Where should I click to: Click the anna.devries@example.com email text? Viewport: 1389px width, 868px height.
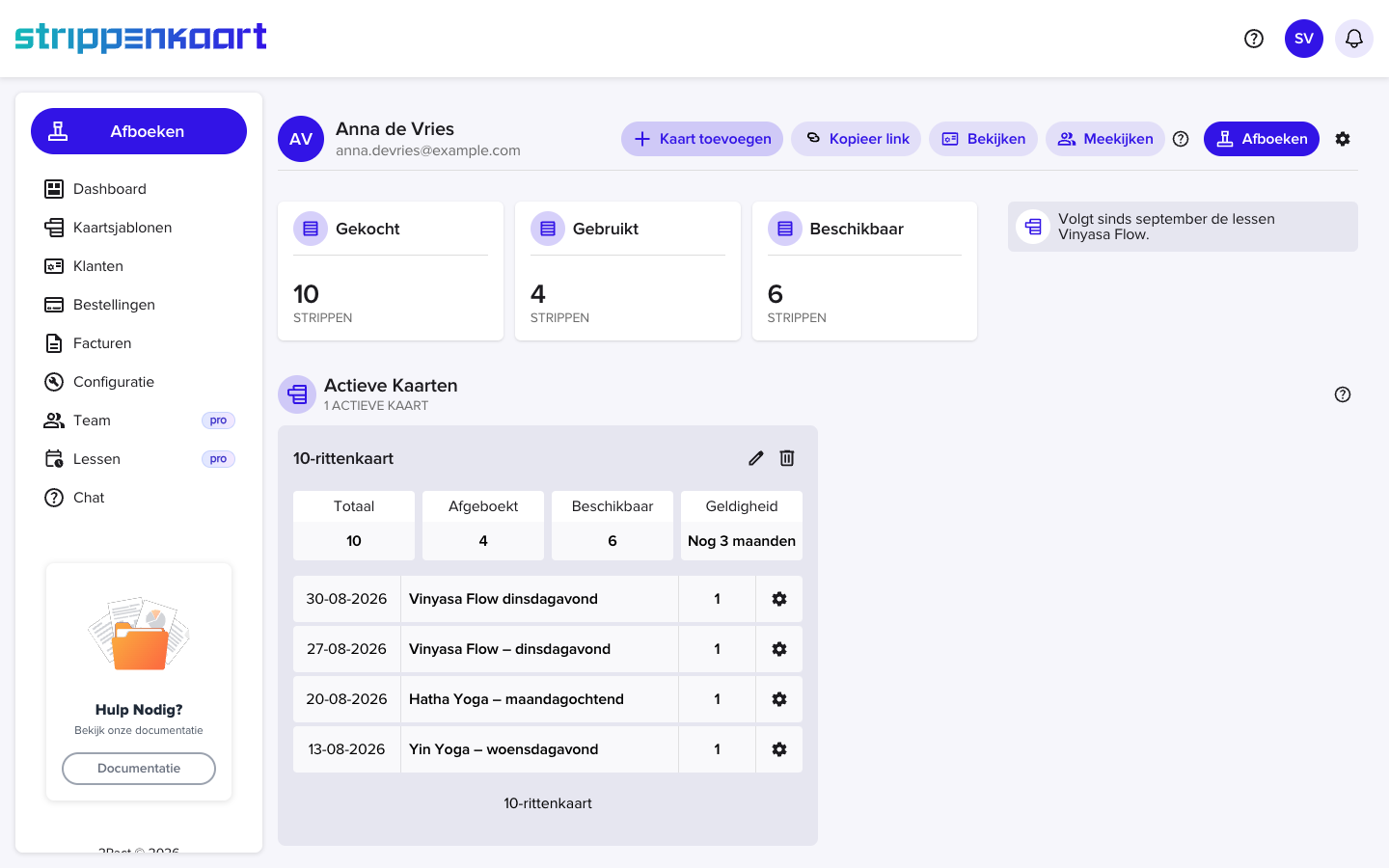pos(428,150)
